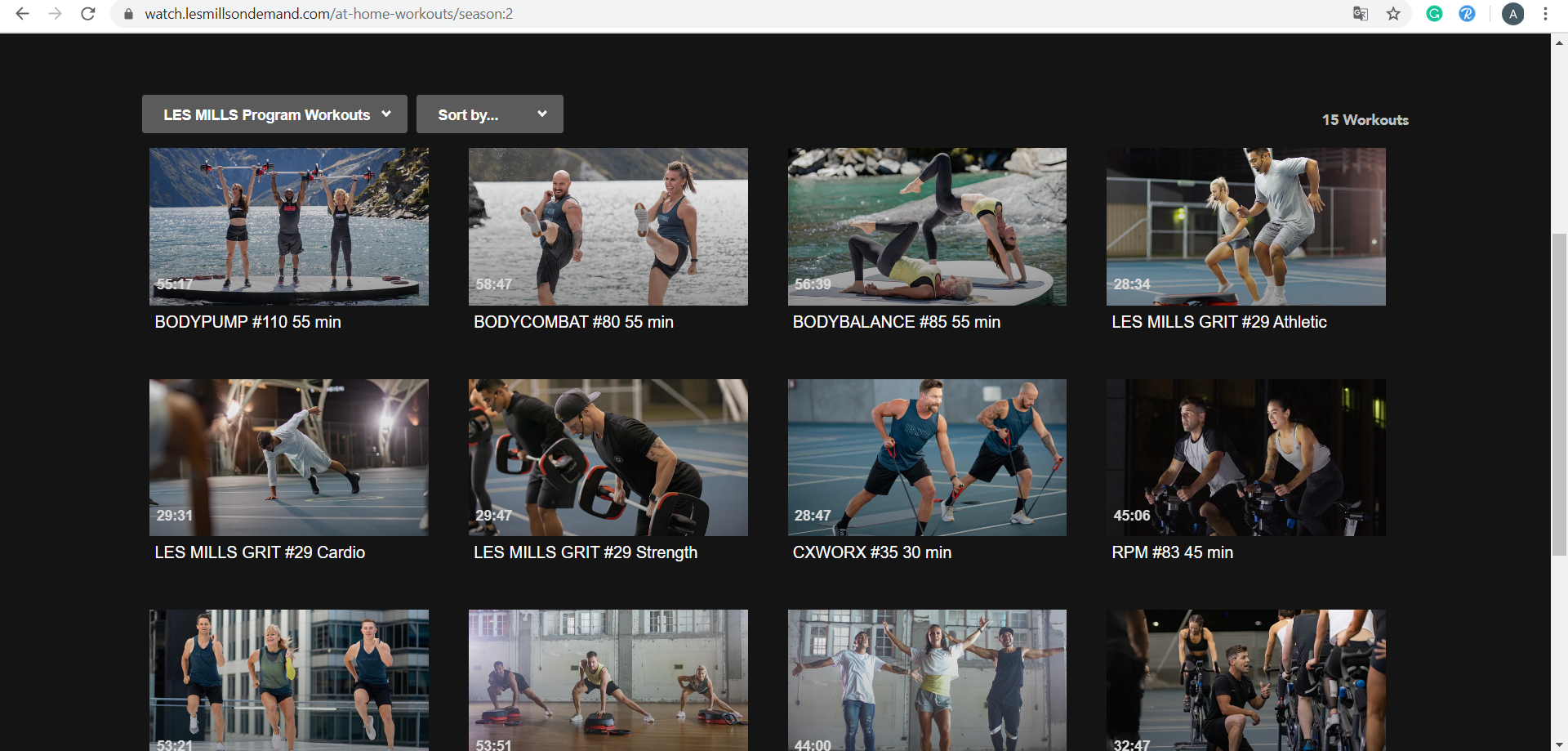Click the LES MILLS GRIT #29 Cardio title

click(260, 552)
